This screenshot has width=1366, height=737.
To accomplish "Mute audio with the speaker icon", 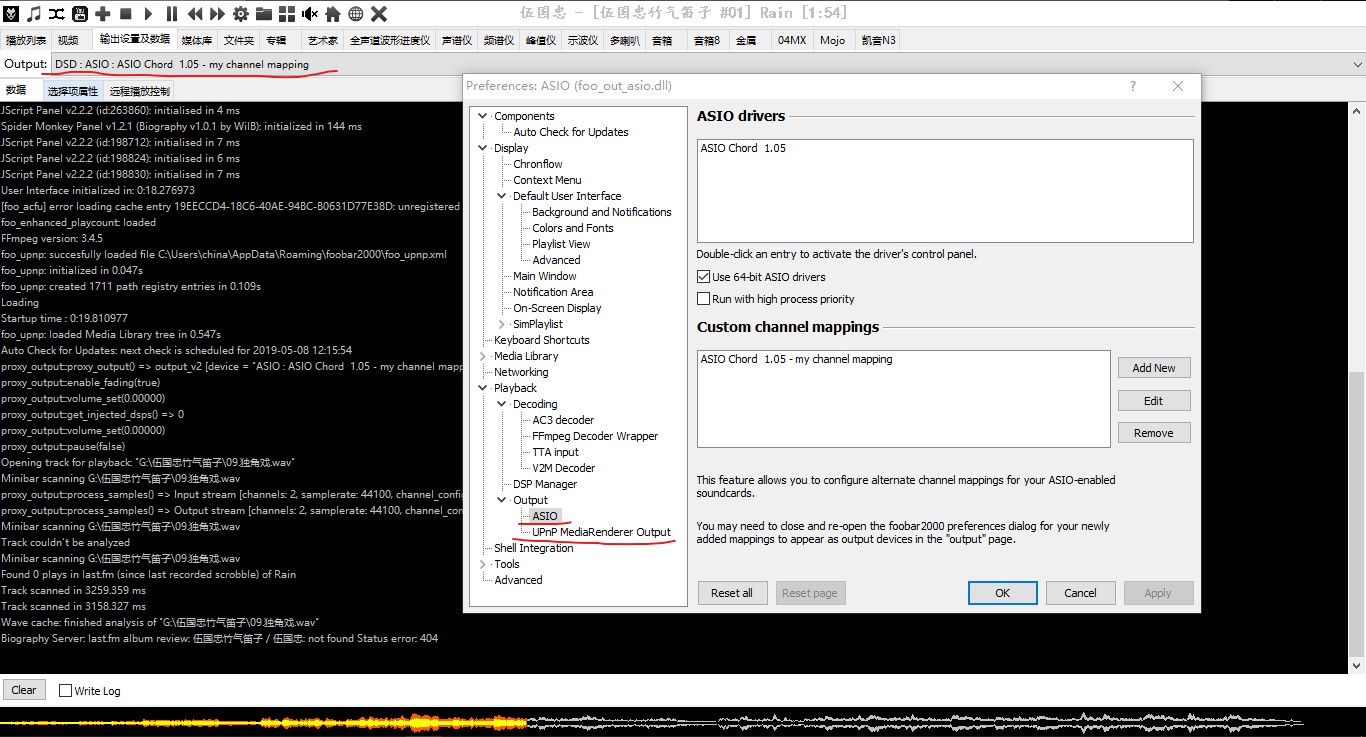I will click(x=309, y=13).
